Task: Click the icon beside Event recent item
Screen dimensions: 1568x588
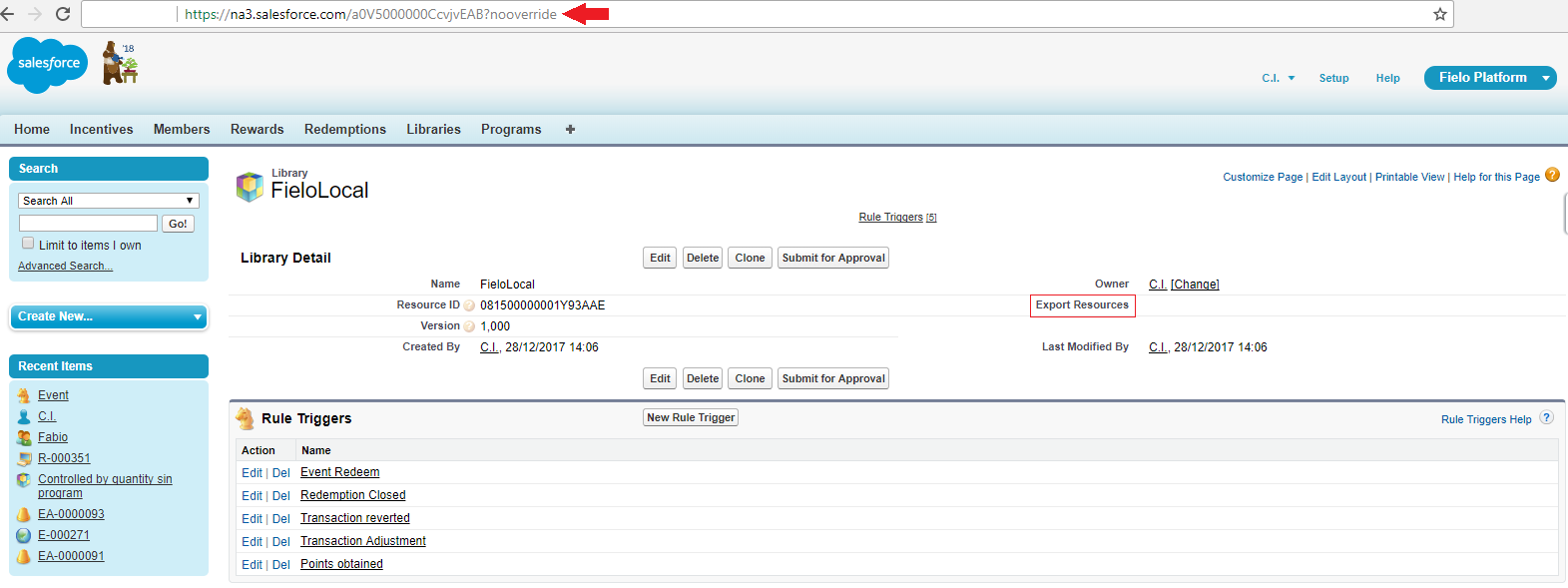Action: coord(24,395)
